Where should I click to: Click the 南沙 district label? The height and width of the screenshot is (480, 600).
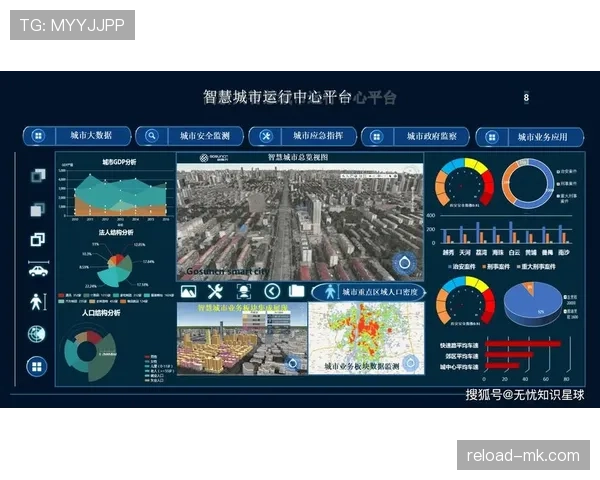click(x=564, y=253)
